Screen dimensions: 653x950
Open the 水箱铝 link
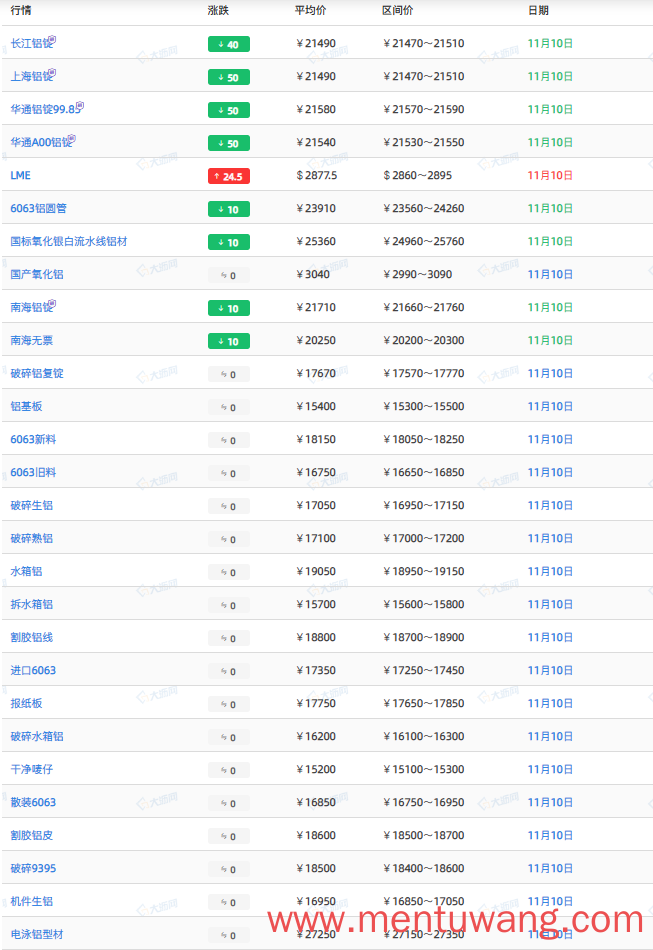pos(26,571)
